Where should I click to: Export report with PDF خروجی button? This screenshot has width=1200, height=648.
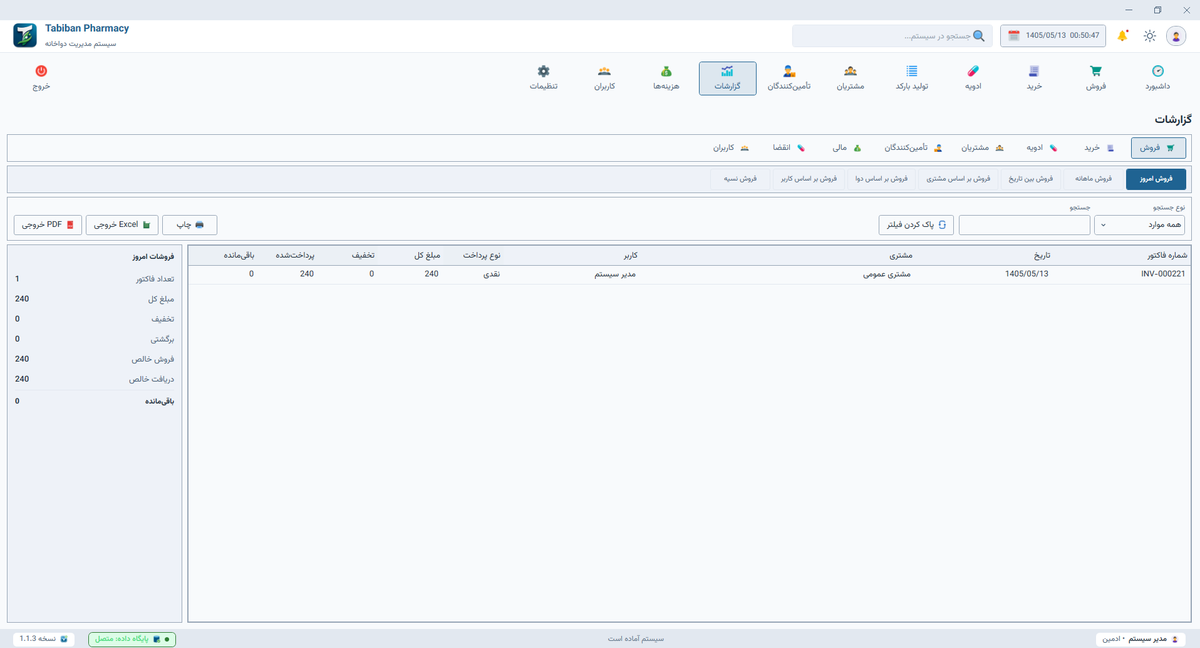tap(47, 225)
